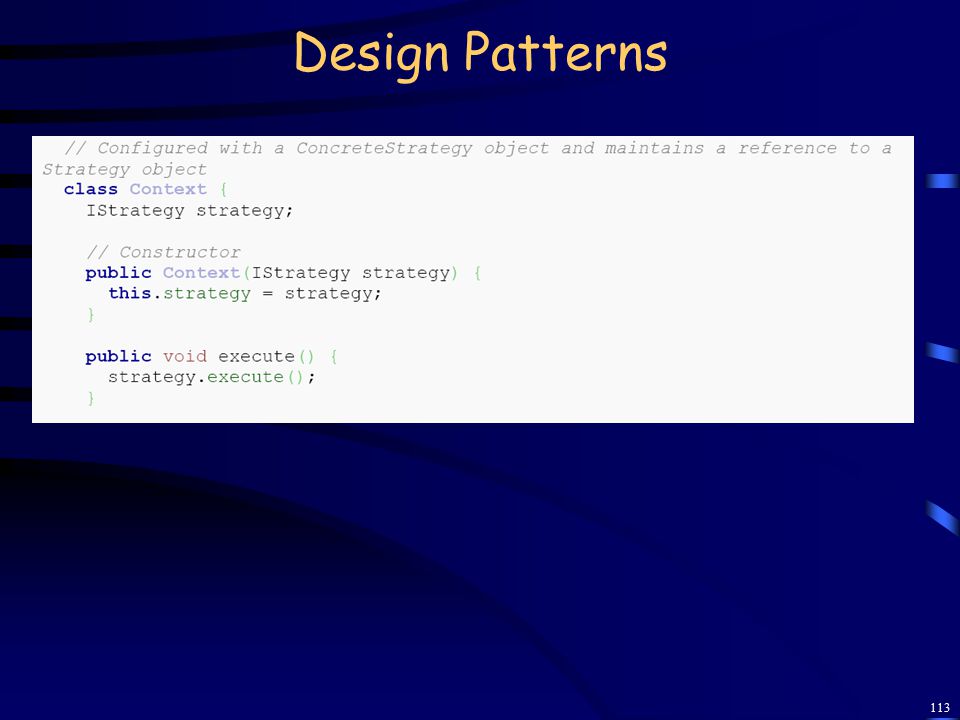960x720 pixels.
Task: Click the "strategy.execute();" call line
Action: coord(212,377)
